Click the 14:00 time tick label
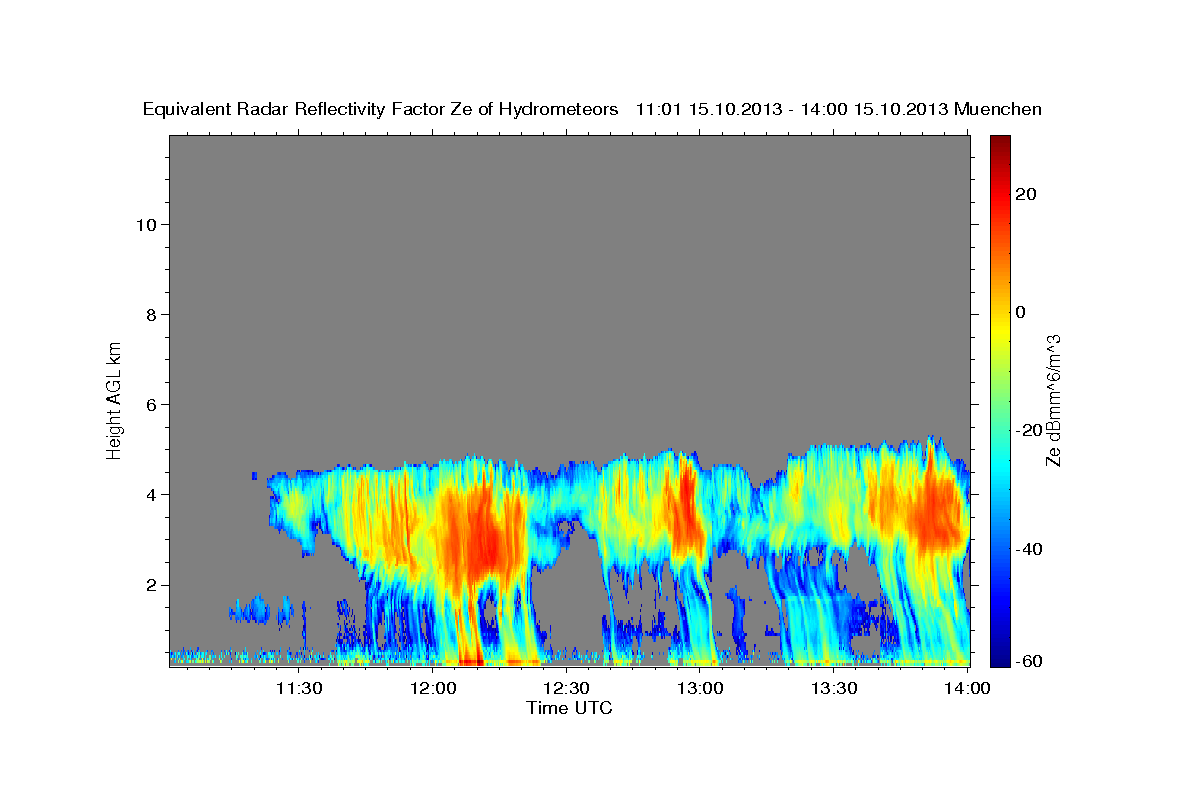1200x800 pixels. [x=968, y=688]
